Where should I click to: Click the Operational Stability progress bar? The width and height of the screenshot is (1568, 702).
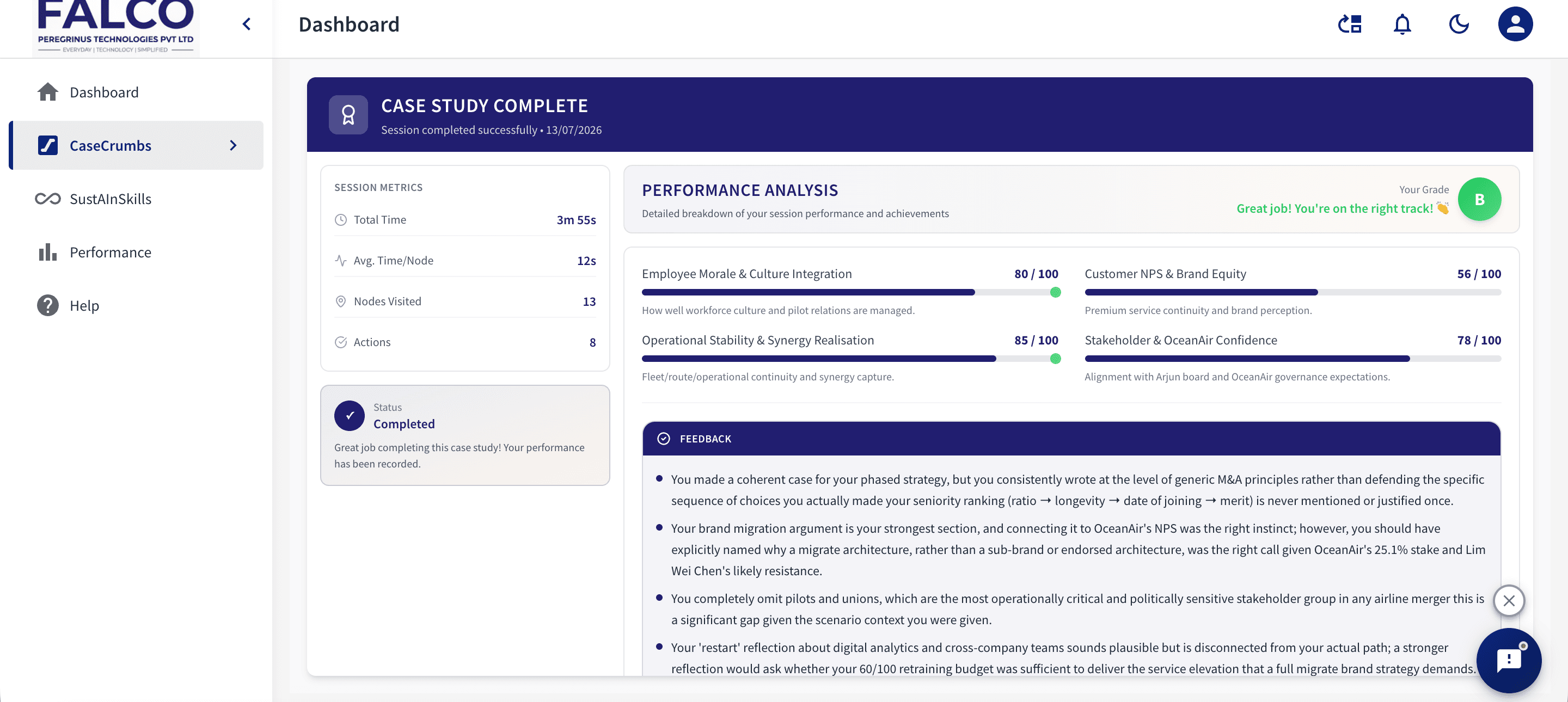coord(850,359)
